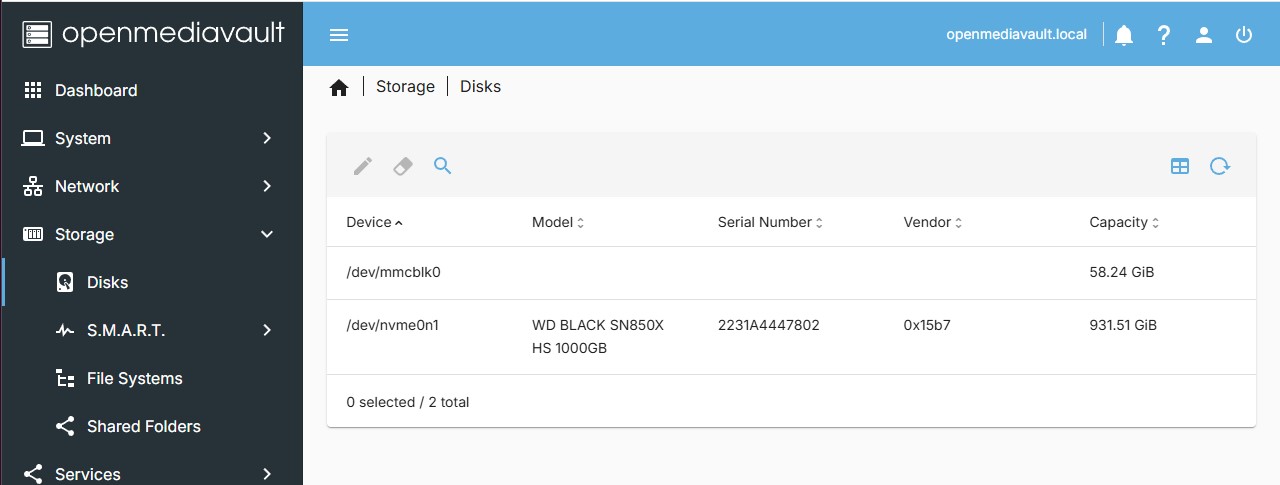Click serial number 2231A4447802
The height and width of the screenshot is (485, 1280).
point(769,325)
